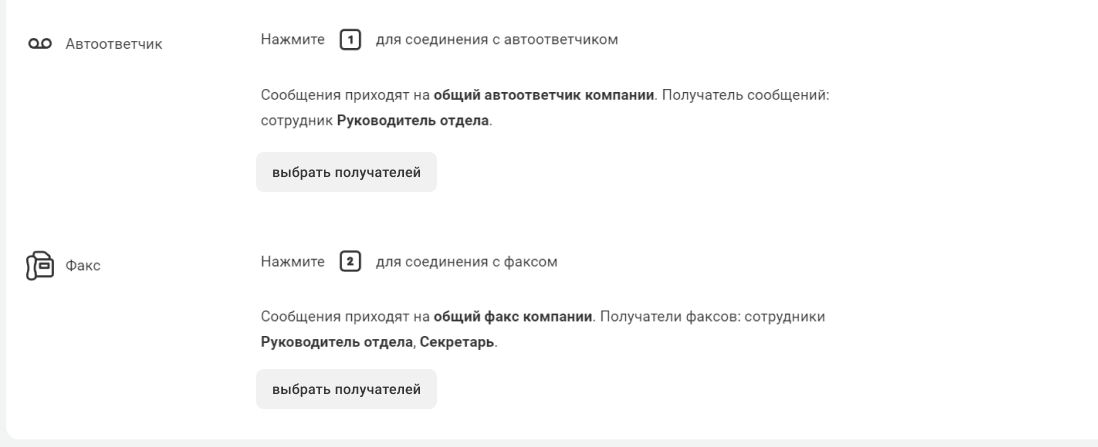Click "Нажмите" in the voicemail row
Viewport: 1098px width, 447px height.
(293, 41)
